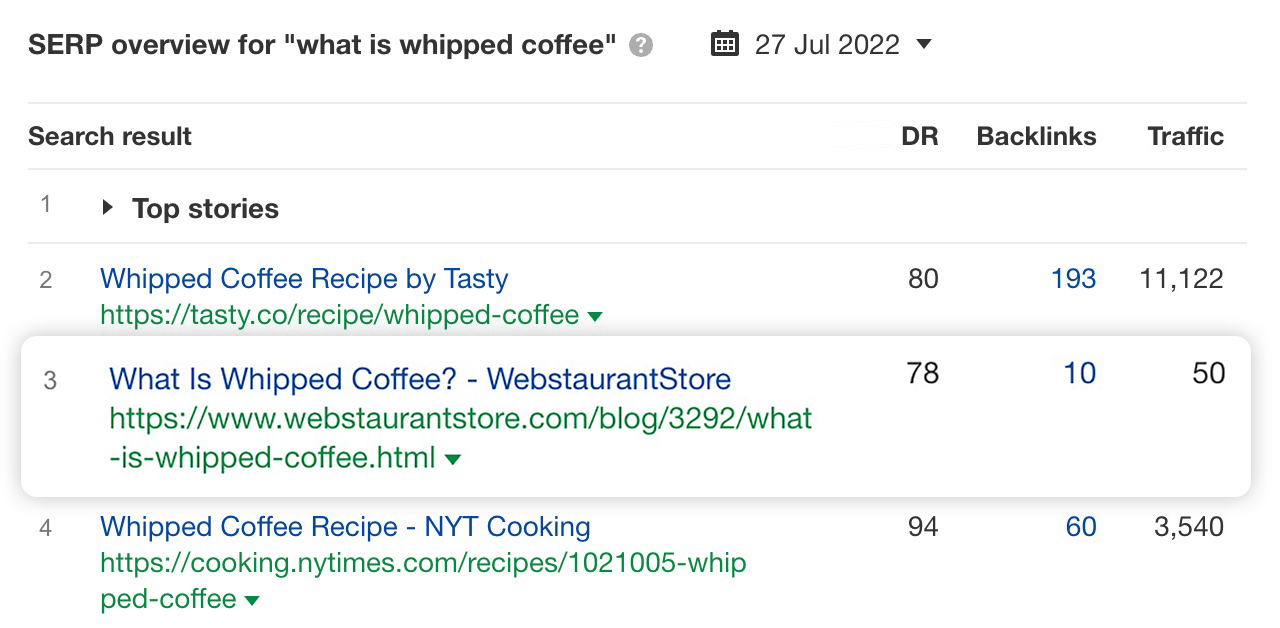
Task: Click the 60 backlinks count for NYT Cooking
Action: point(1081,527)
